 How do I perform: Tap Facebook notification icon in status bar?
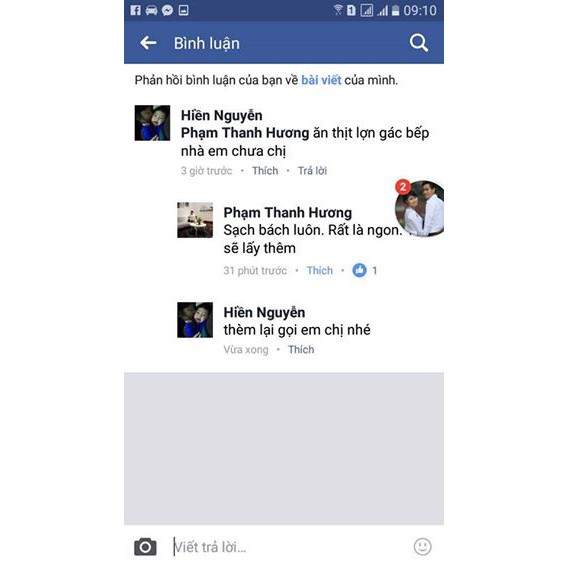coord(135,10)
